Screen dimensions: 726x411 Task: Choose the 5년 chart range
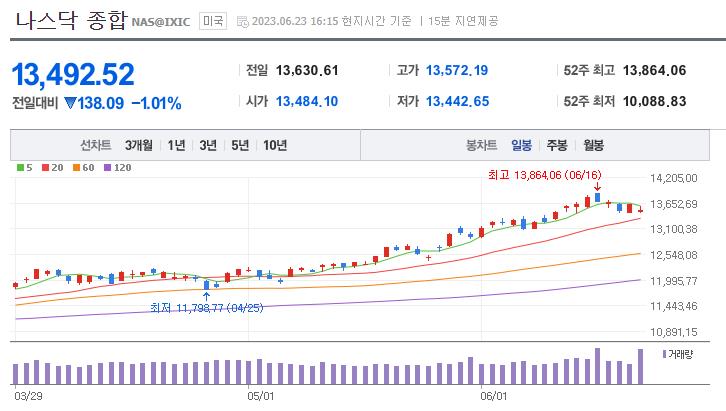tap(240, 145)
